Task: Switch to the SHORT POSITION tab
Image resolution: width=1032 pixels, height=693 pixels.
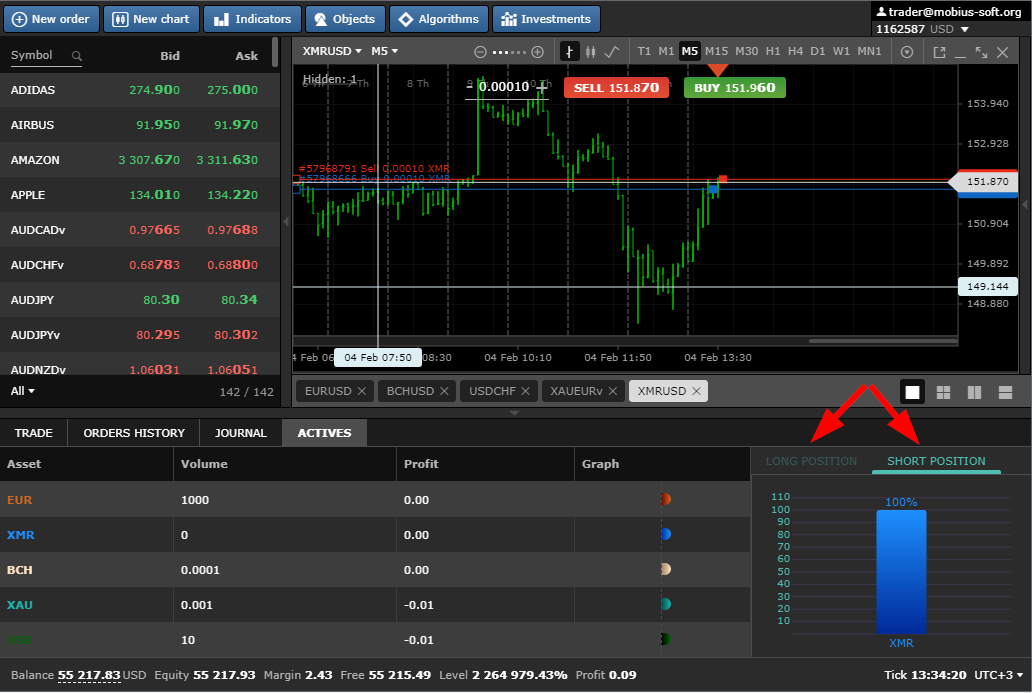Action: point(936,461)
